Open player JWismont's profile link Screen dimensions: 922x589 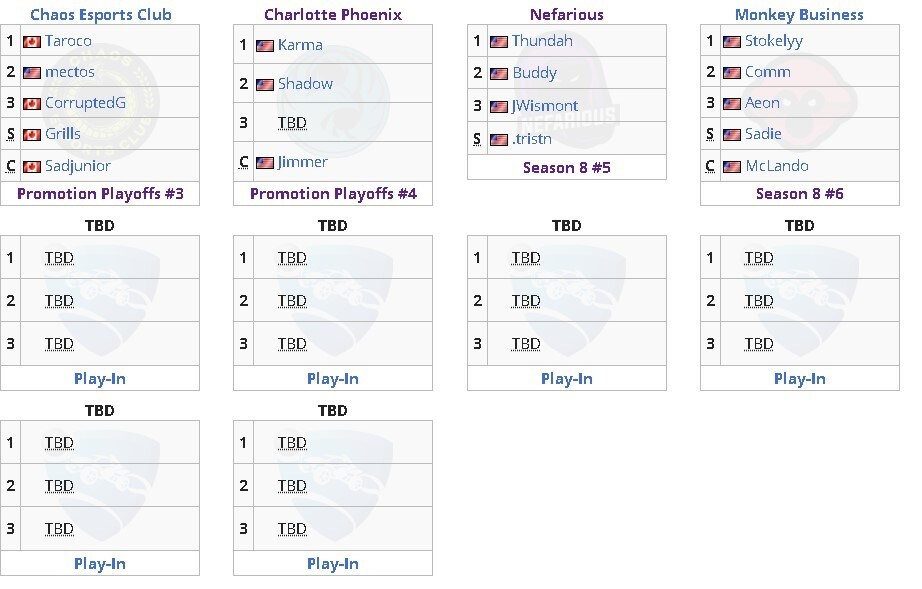pyautogui.click(x=544, y=106)
